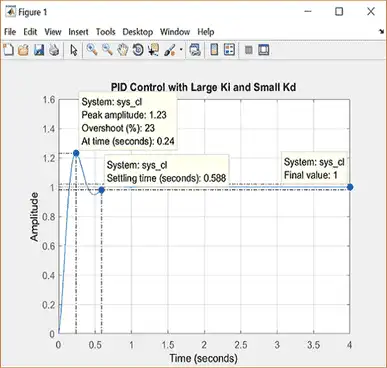Image resolution: width=387 pixels, height=368 pixels.
Task: Click the Time (seconds) x-axis label
Action: (203, 358)
